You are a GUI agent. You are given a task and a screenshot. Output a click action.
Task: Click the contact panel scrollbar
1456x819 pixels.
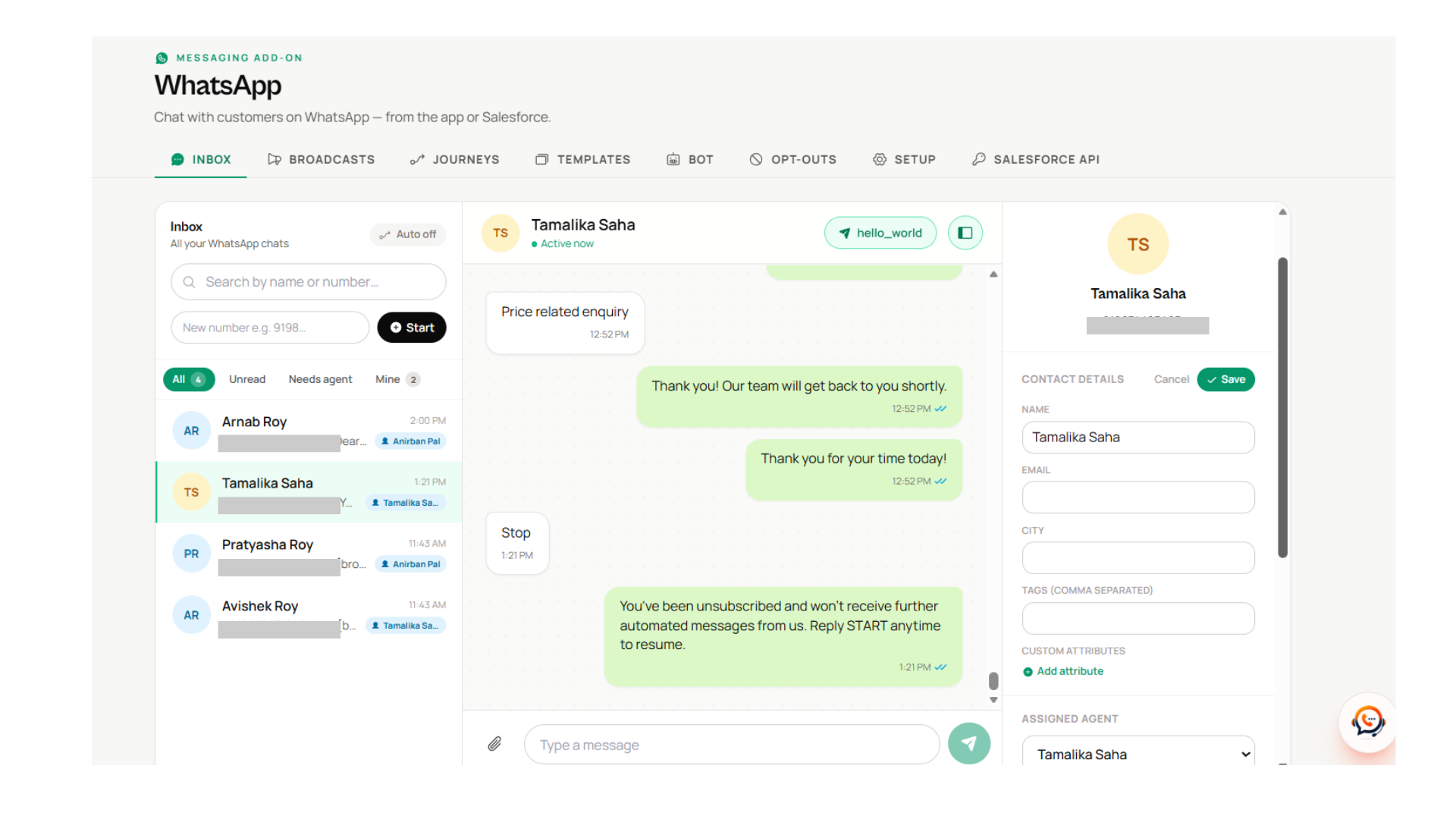1282,408
